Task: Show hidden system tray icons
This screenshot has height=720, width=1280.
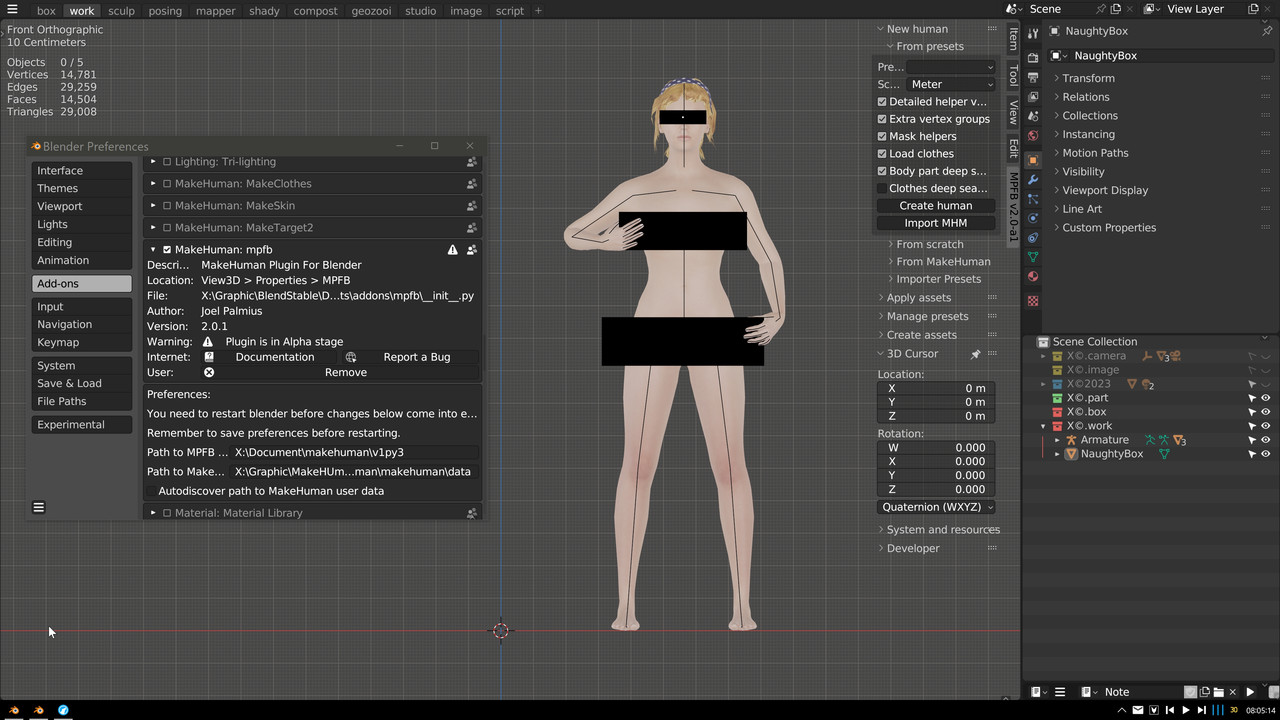Action: coord(1123,710)
